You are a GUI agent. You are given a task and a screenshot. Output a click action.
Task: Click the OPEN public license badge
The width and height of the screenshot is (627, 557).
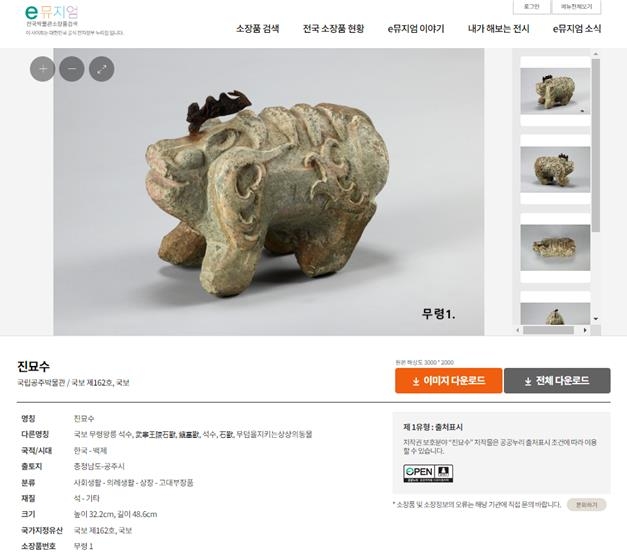428,473
